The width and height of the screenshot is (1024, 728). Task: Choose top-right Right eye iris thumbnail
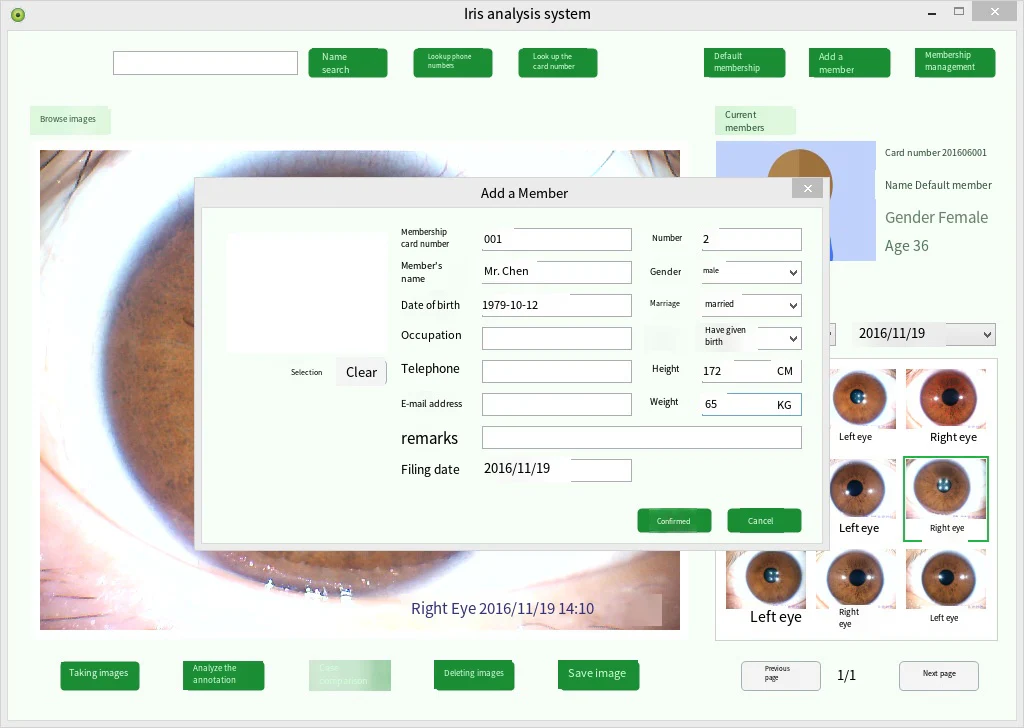tap(946, 406)
